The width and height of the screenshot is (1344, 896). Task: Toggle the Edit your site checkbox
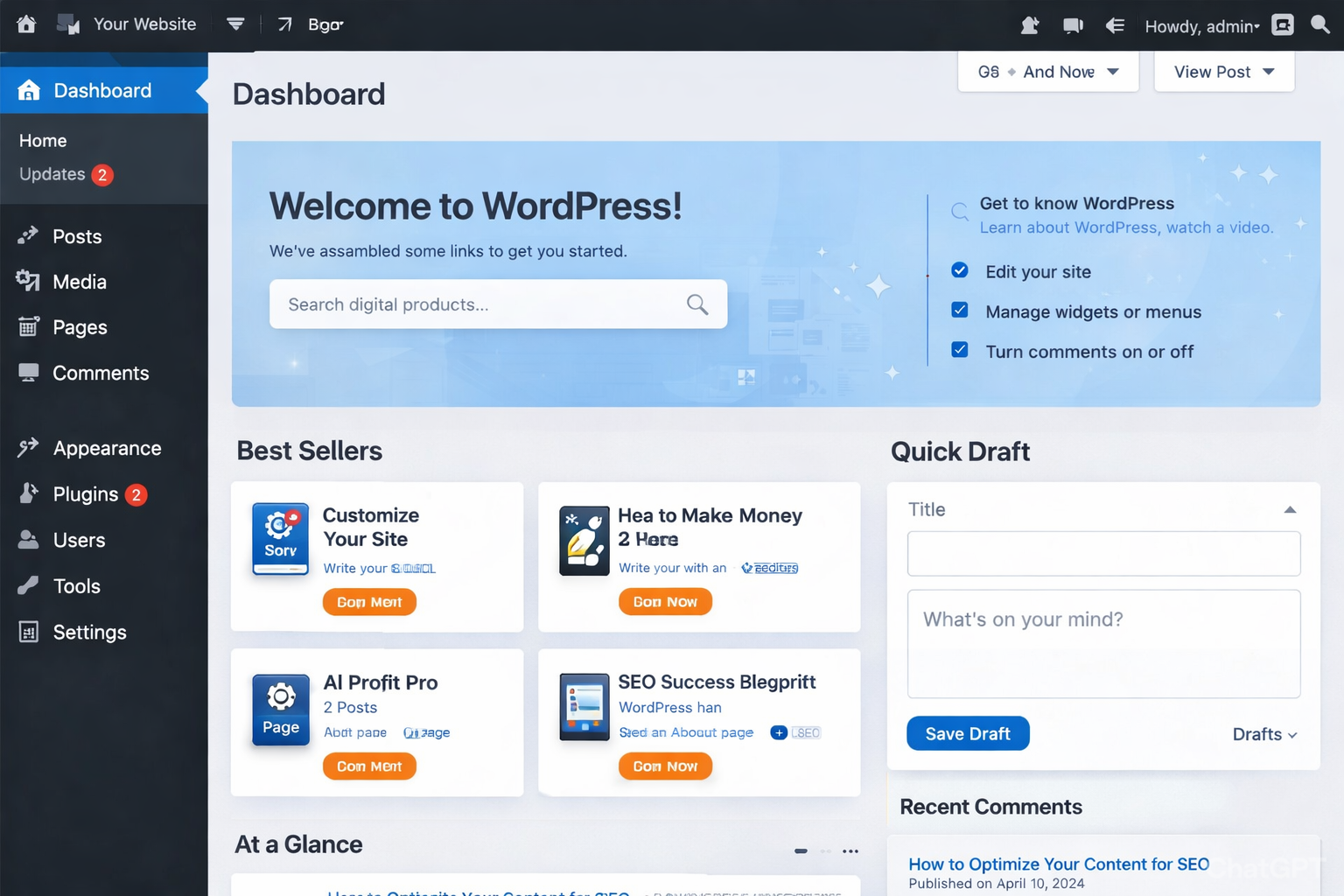tap(960, 270)
